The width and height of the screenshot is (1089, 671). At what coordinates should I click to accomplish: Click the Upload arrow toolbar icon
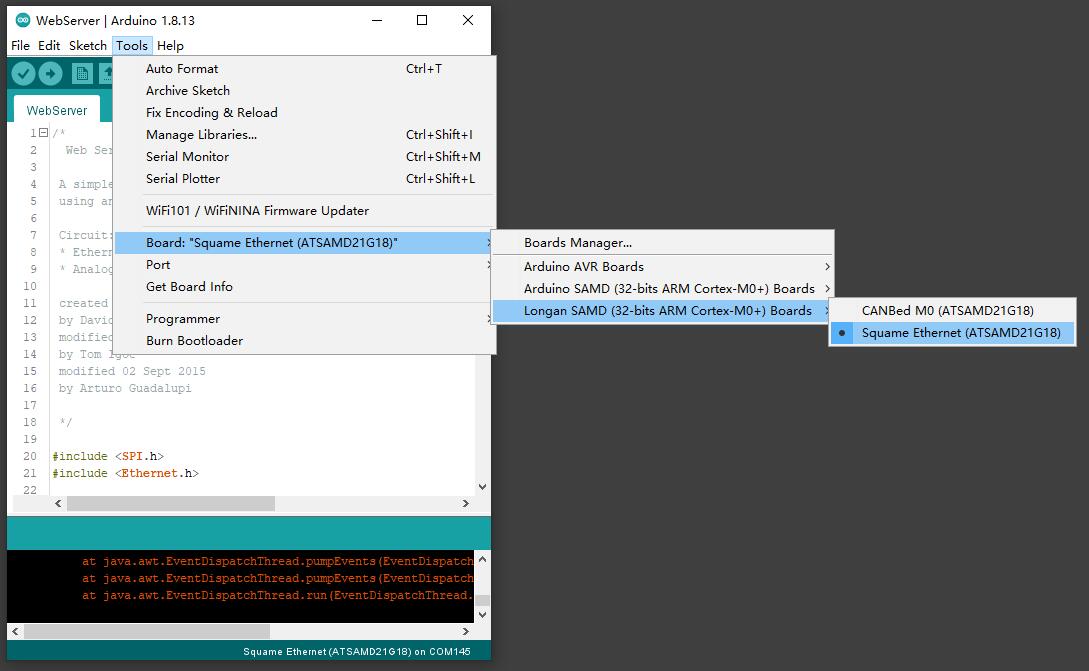click(x=51, y=73)
